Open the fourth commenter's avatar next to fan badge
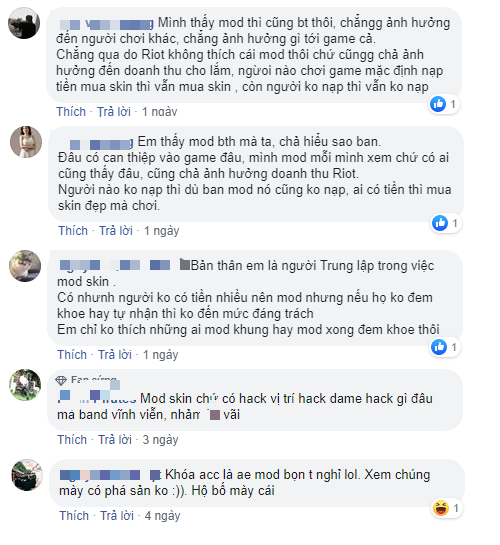This screenshot has height=545, width=500. coord(25,385)
